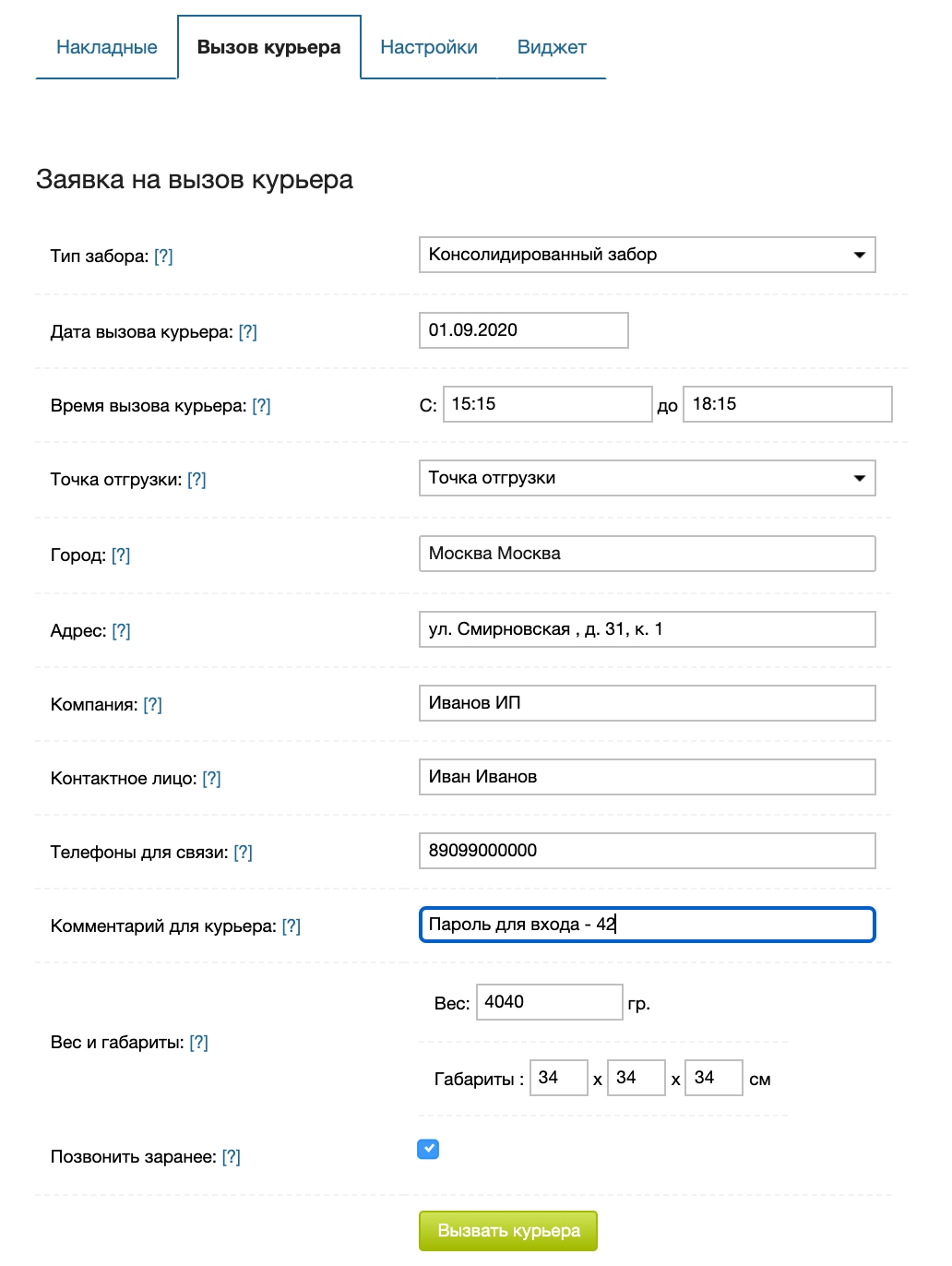Click help icon beside Контактное лицо
The height and width of the screenshot is (1266, 952).
coord(211,779)
